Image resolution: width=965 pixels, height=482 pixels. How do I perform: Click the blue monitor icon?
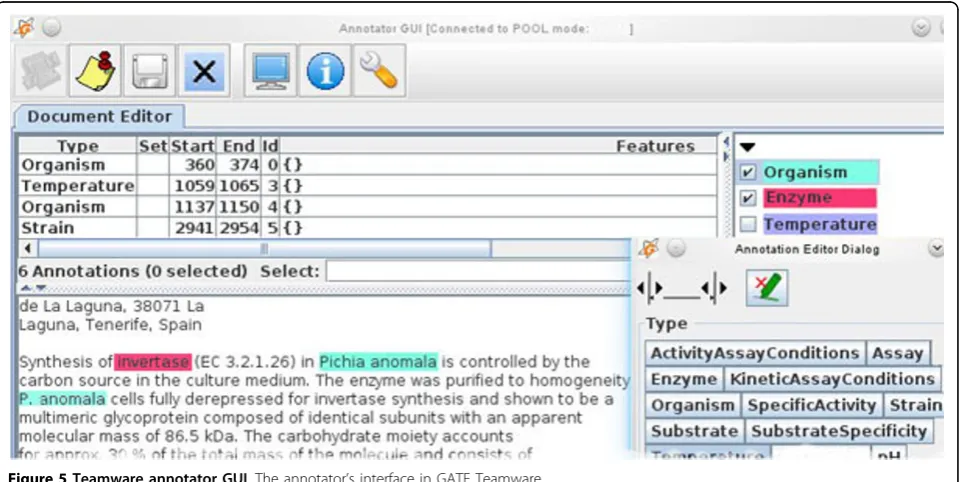coord(270,72)
